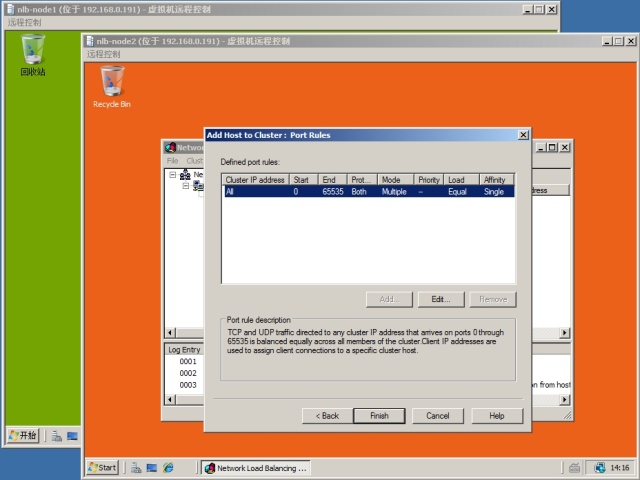Viewport: 640px width, 480px height.
Task: Open the File menu in NLB Manager
Action: pos(172,161)
